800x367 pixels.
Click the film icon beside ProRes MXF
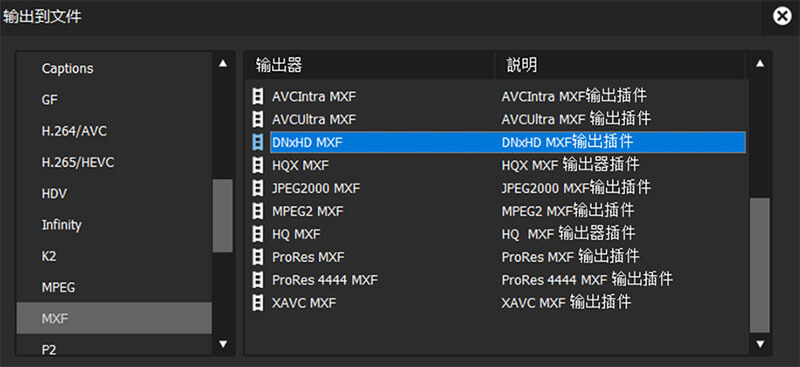259,257
